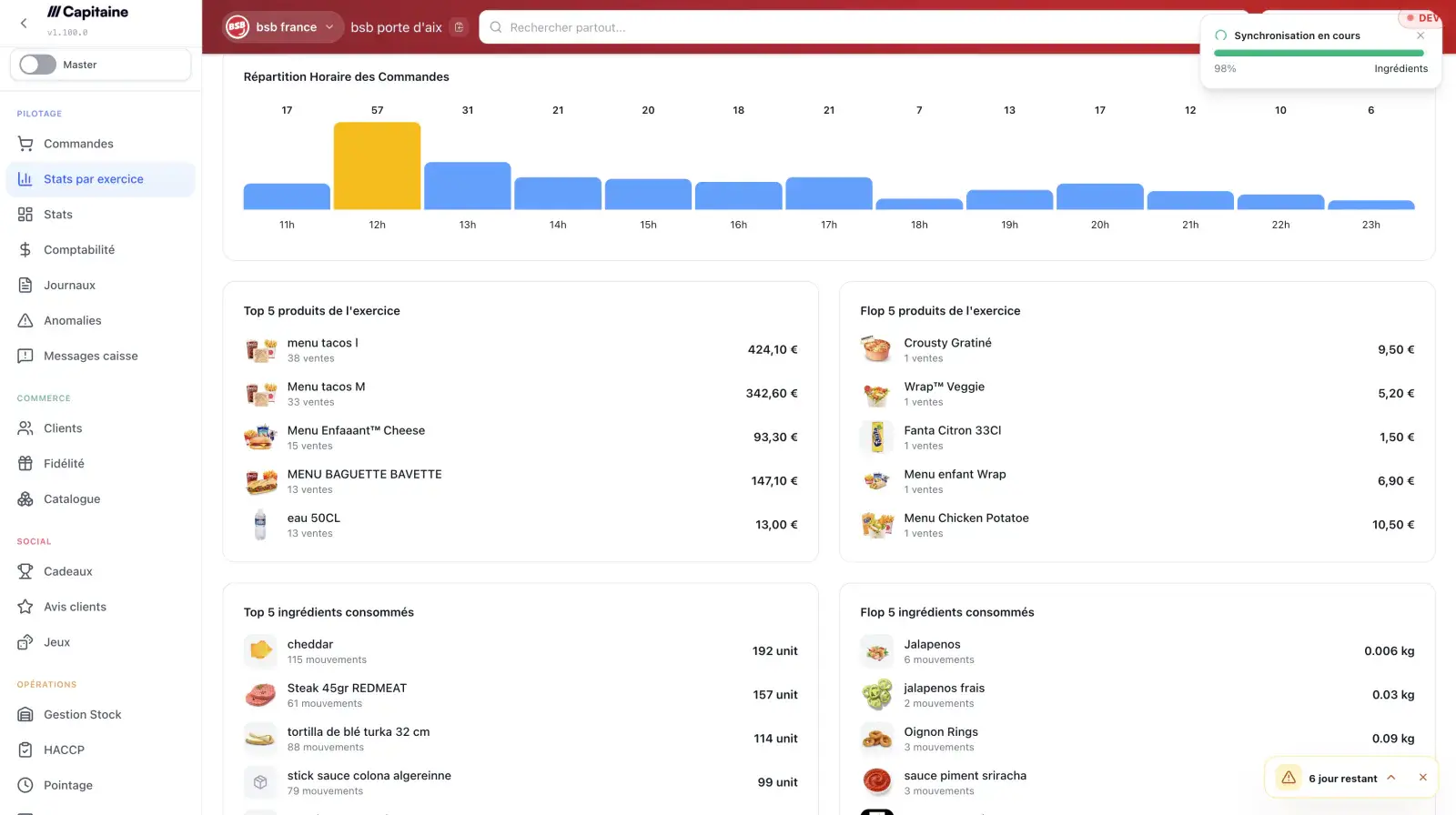Click the HACCP clipboard icon
Viewport: 1456px width, 815px height.
tap(25, 750)
